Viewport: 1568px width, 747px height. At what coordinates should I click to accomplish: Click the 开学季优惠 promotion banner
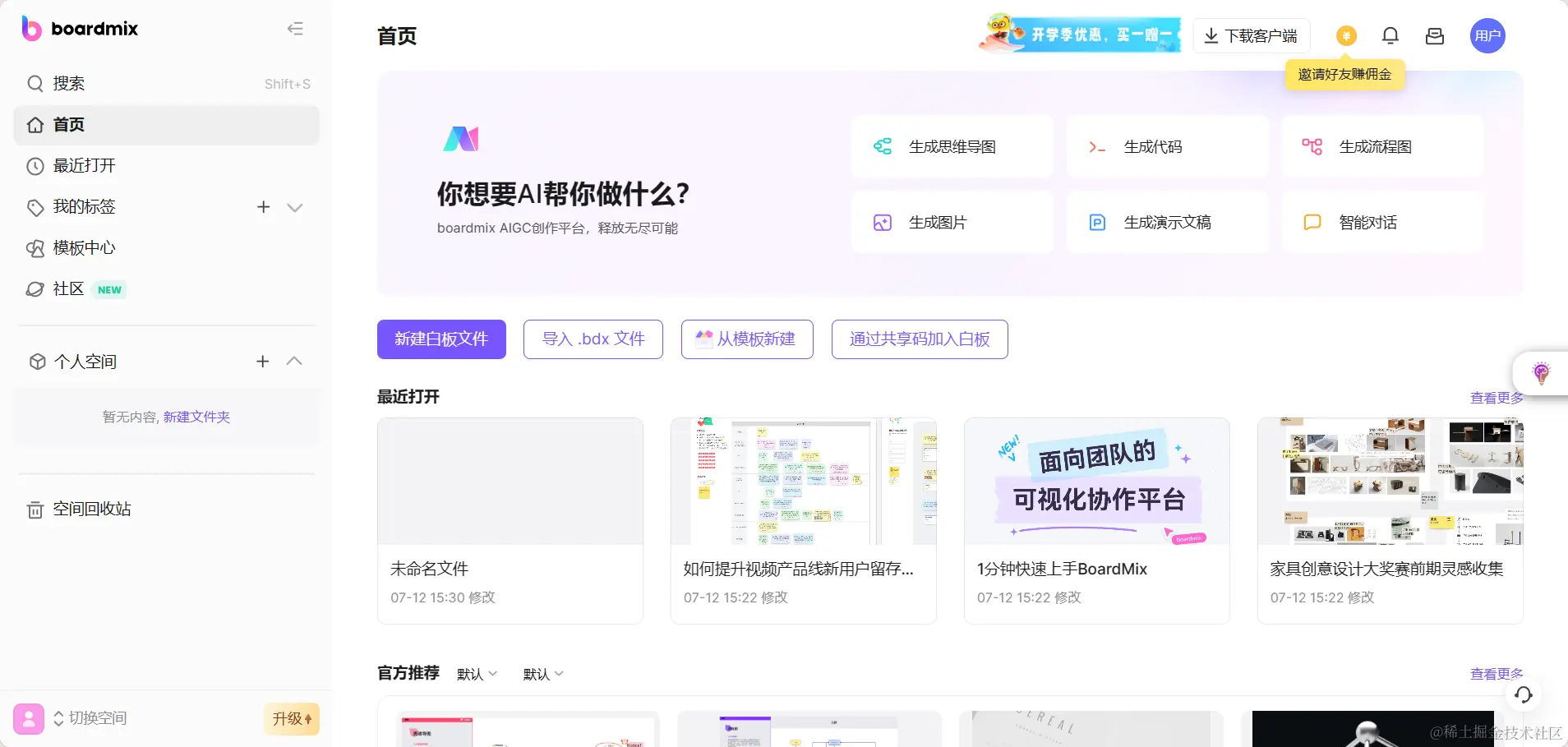[1081, 34]
